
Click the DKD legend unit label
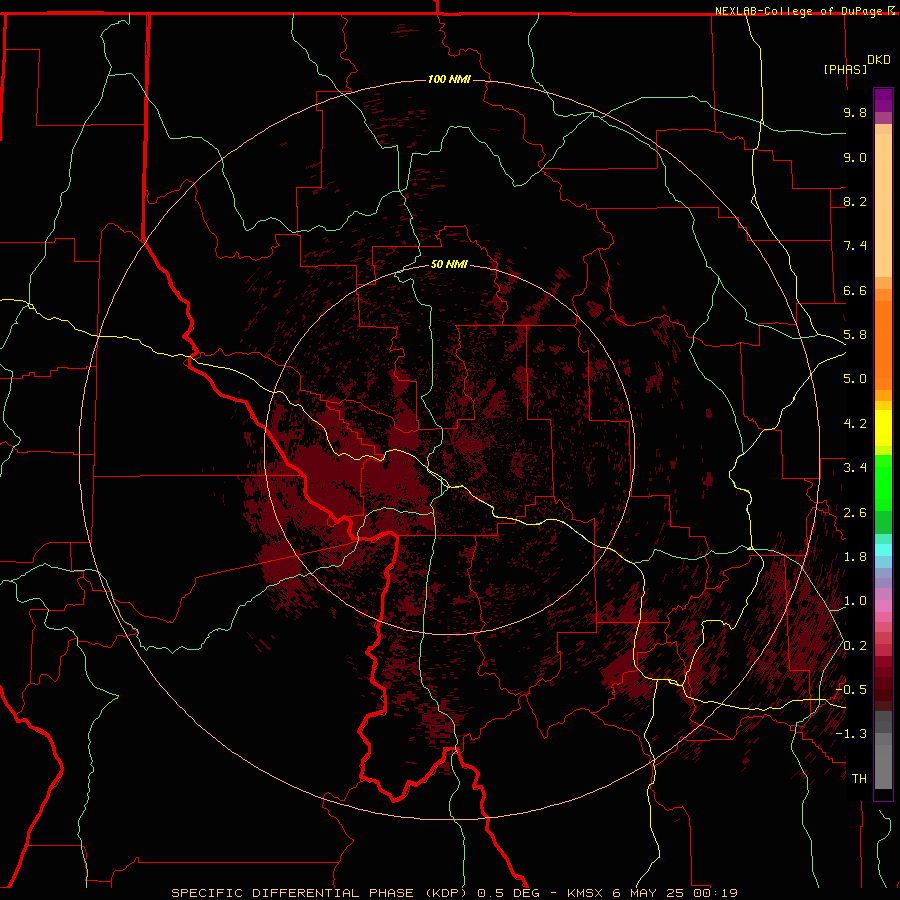[879, 60]
